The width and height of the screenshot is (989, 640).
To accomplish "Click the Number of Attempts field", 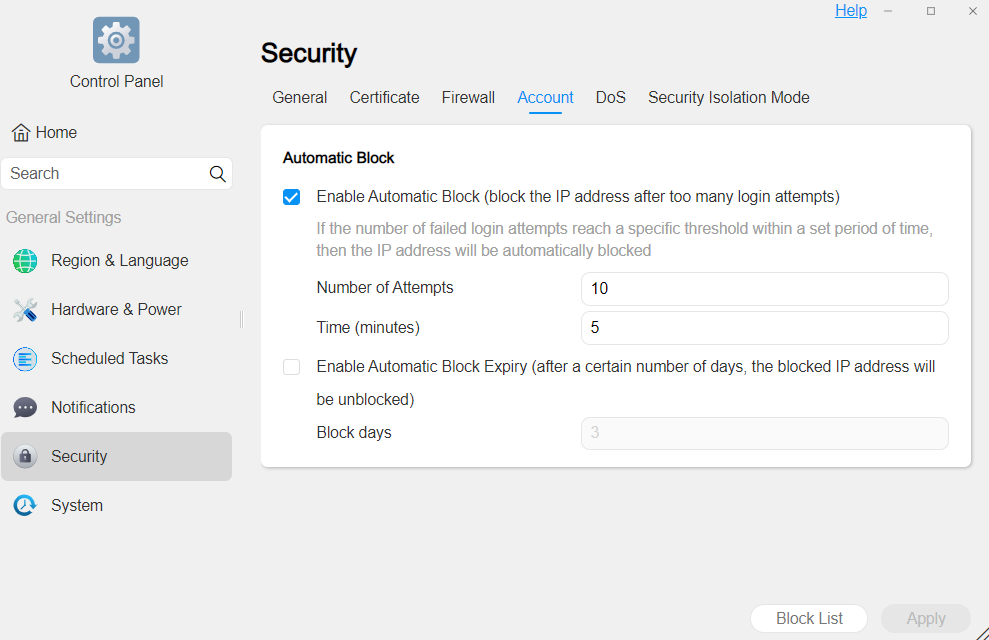I will point(764,289).
